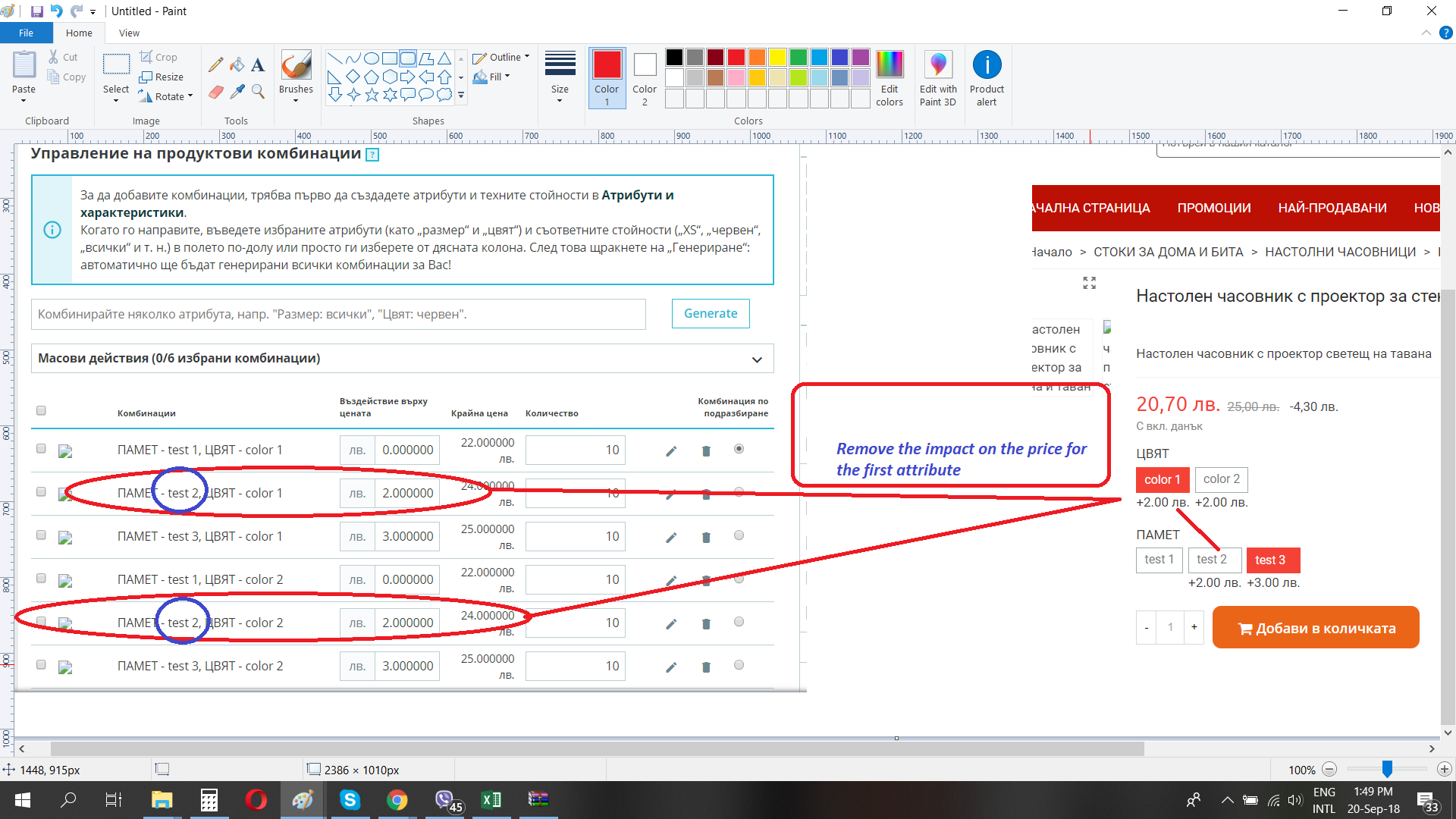1456x819 pixels.
Task: Click the zoom in plus button
Action: pyautogui.click(x=1444, y=770)
